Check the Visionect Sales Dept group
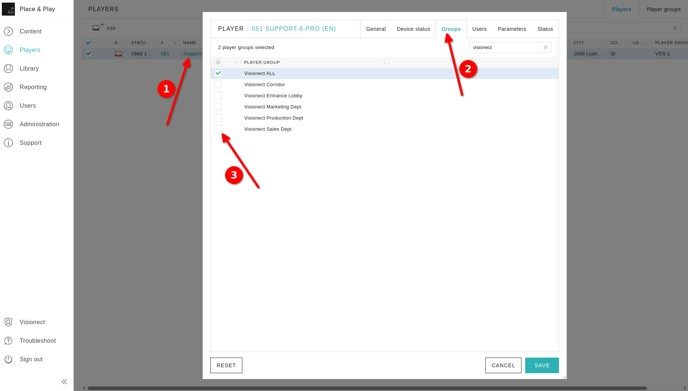Viewport: 688px width, 391px height. click(x=218, y=129)
